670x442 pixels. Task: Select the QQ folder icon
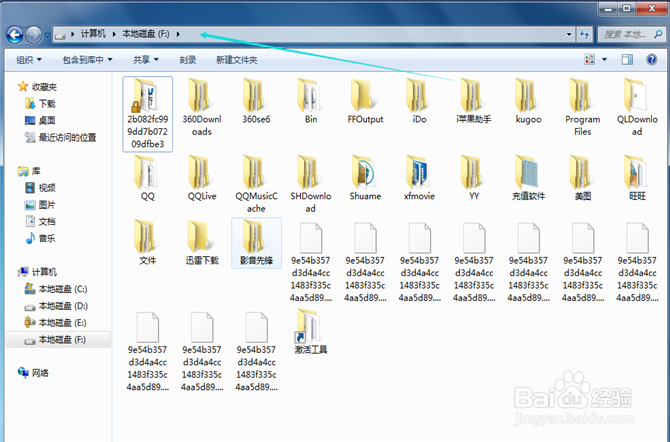click(147, 172)
